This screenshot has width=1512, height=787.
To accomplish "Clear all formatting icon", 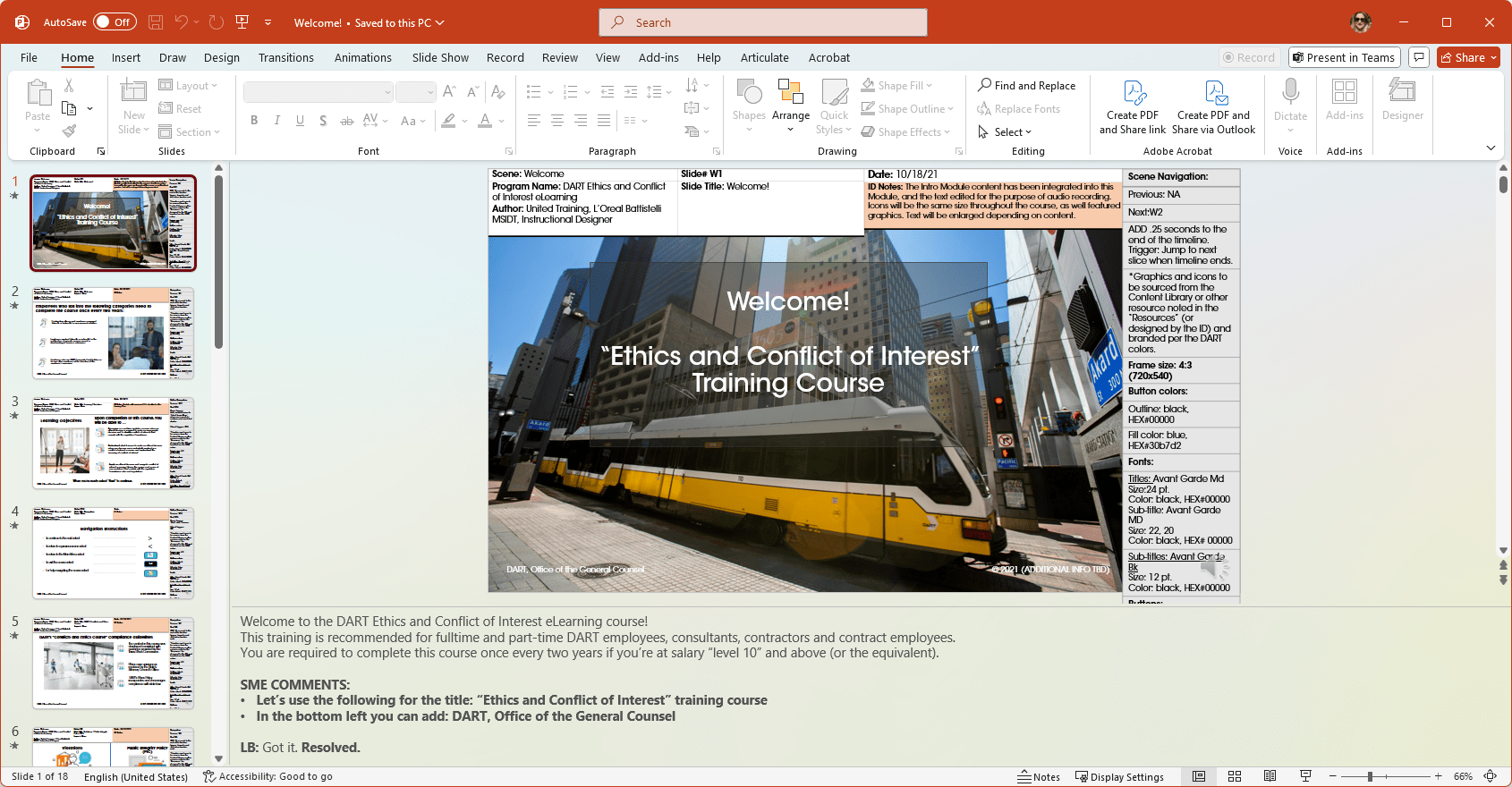I will click(x=498, y=91).
